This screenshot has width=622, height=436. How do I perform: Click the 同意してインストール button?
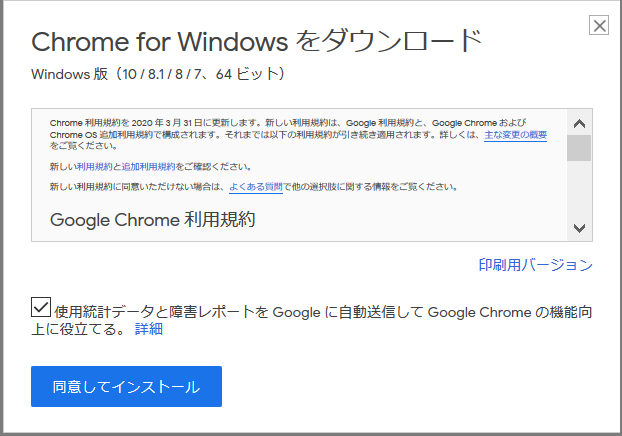click(126, 386)
